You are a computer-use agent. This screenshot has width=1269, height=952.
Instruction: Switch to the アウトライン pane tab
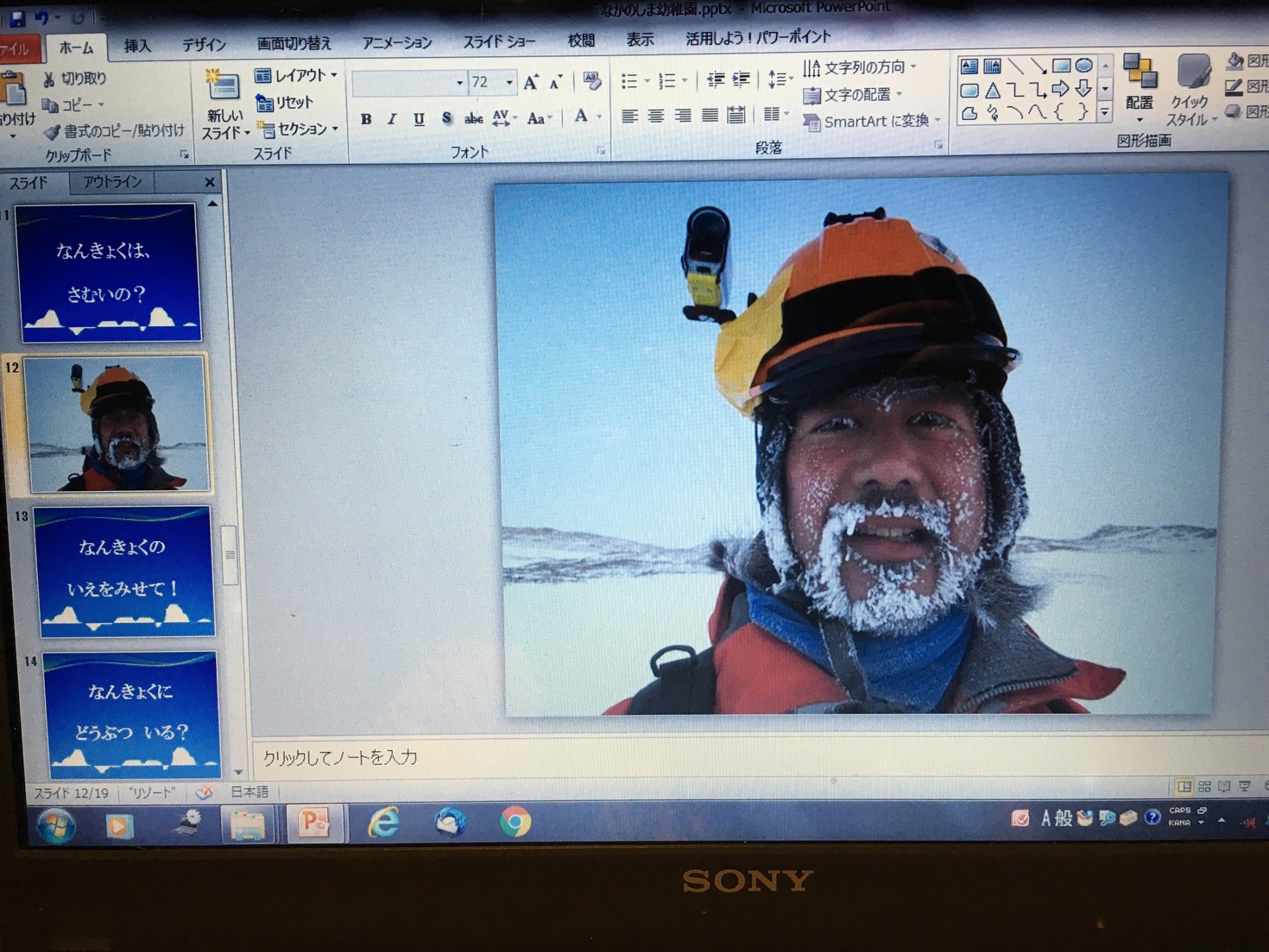(x=112, y=182)
